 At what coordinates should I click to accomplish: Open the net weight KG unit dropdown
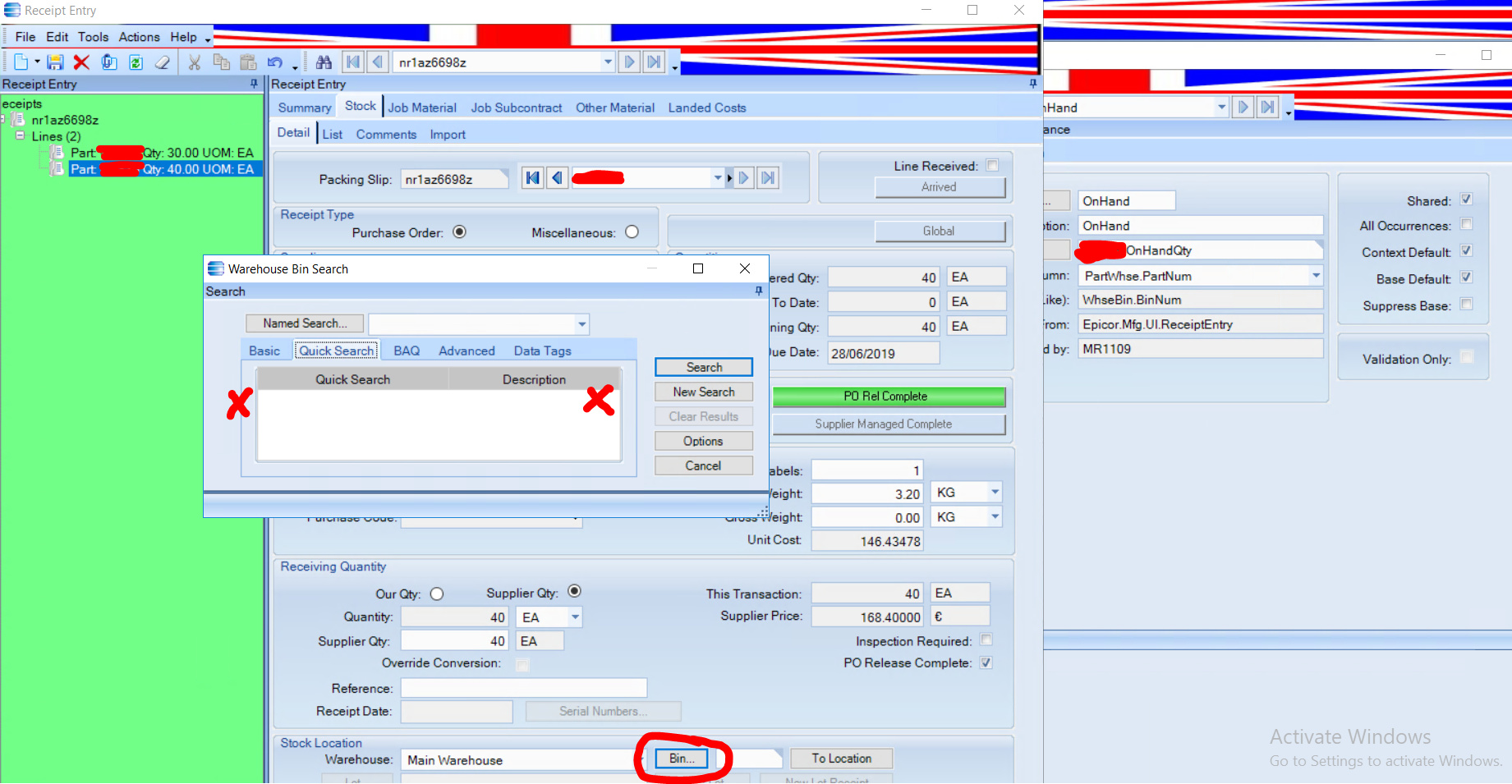[995, 493]
